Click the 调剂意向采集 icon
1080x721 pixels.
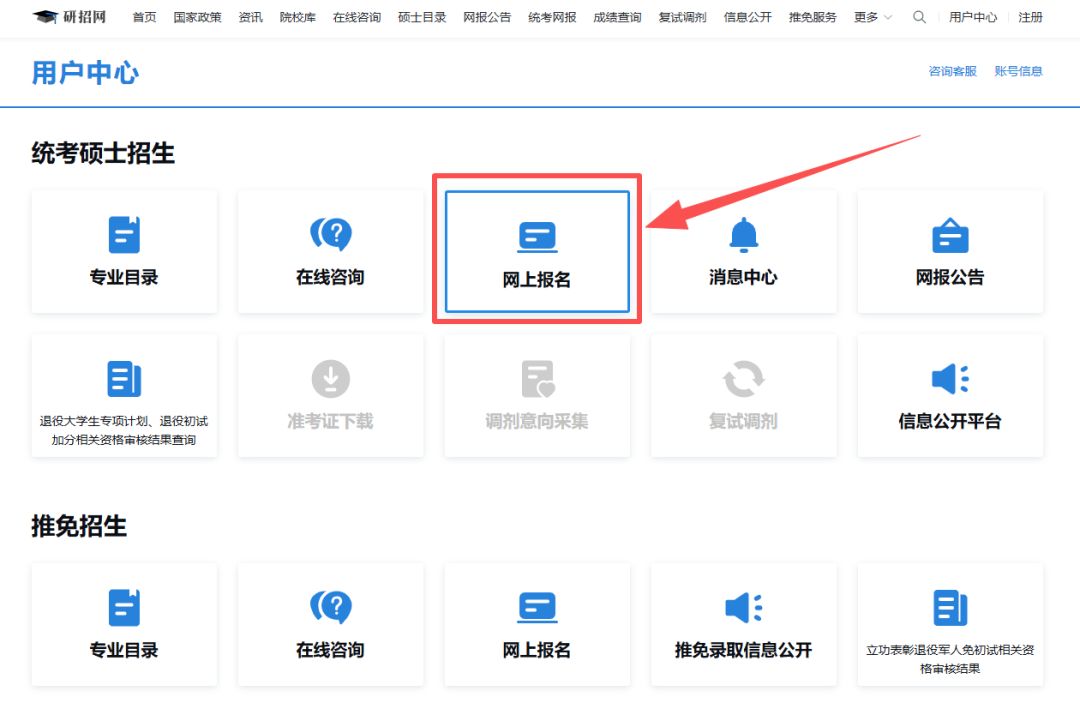click(x=537, y=379)
